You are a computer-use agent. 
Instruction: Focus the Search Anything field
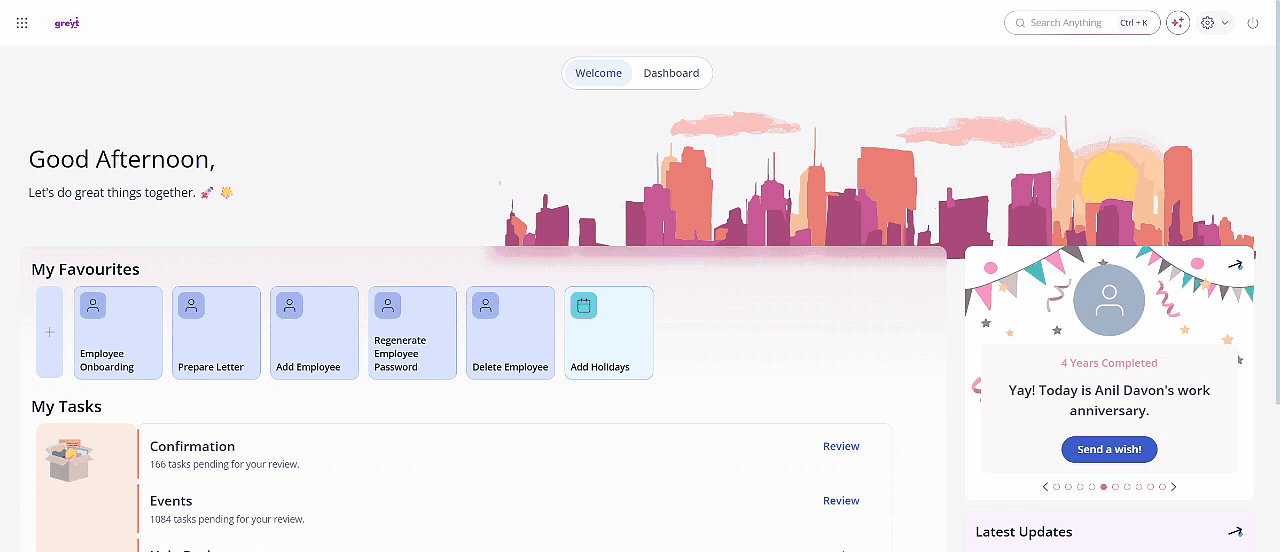(1082, 23)
